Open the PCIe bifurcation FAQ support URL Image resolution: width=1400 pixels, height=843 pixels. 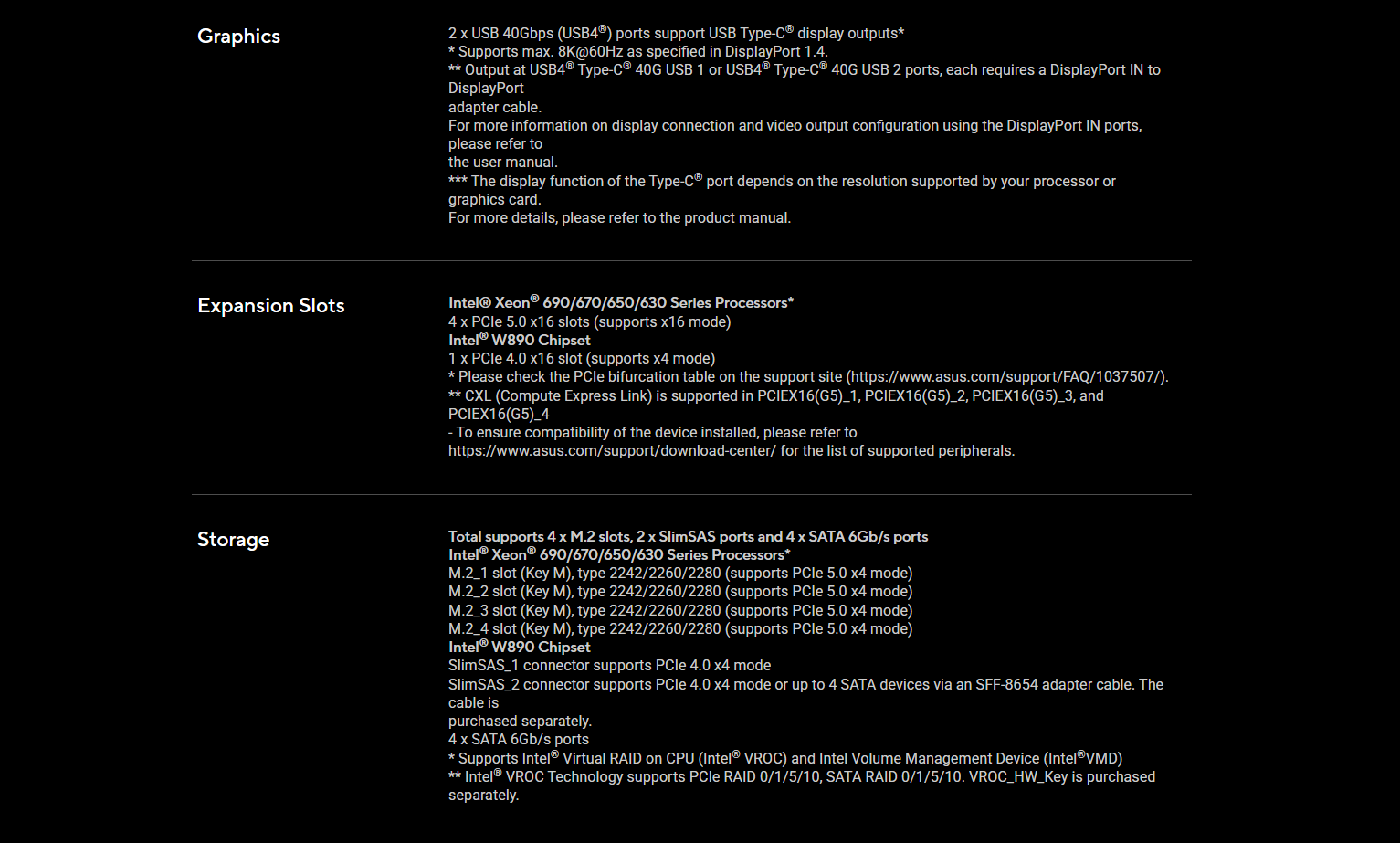pyautogui.click(x=1006, y=377)
